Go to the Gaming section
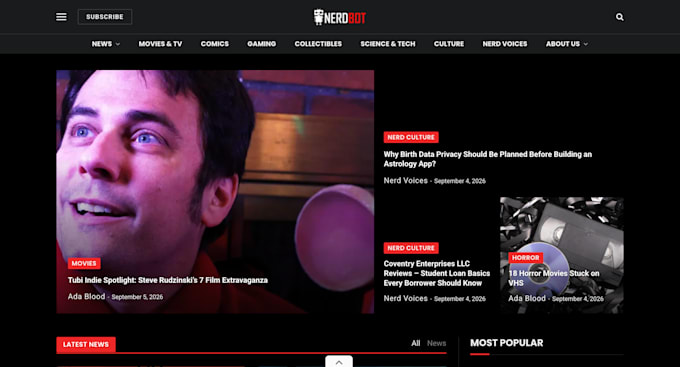680x367 pixels. tap(262, 44)
